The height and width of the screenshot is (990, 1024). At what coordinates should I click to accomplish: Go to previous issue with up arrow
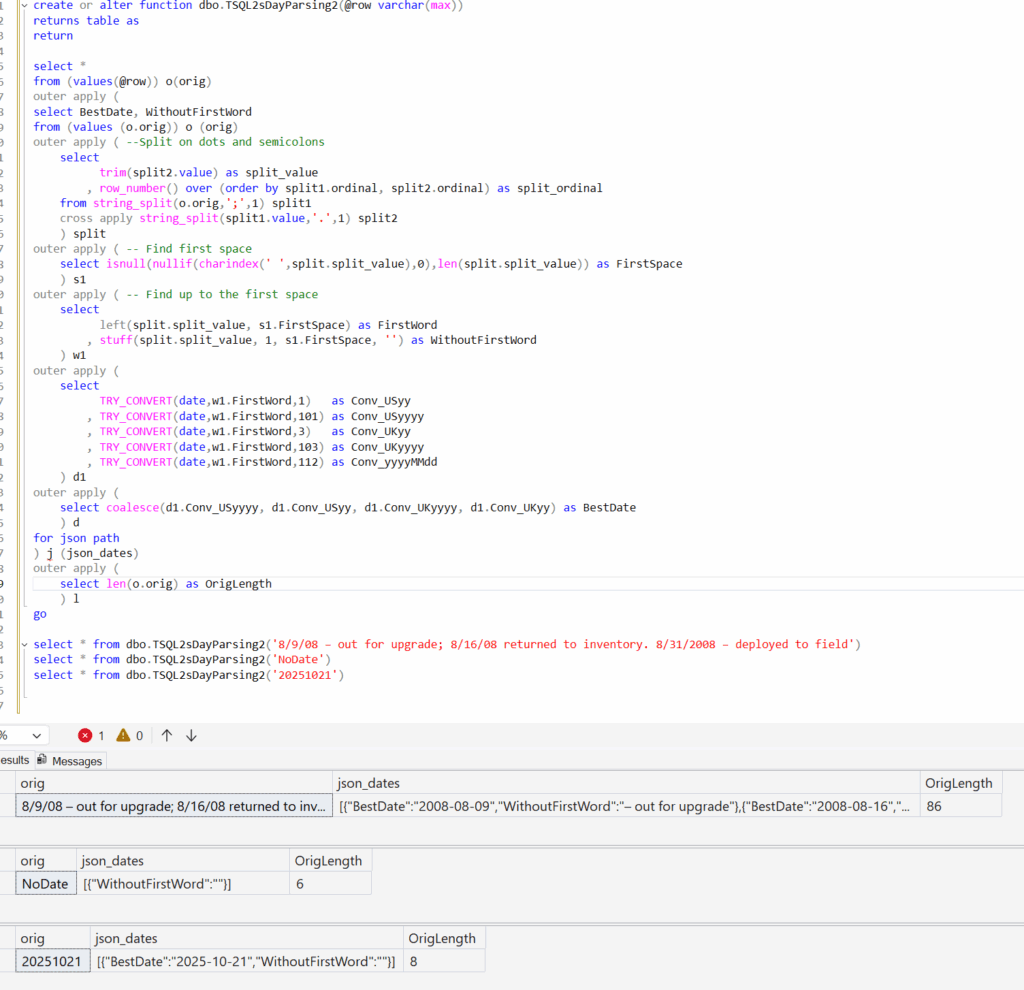click(x=166, y=735)
